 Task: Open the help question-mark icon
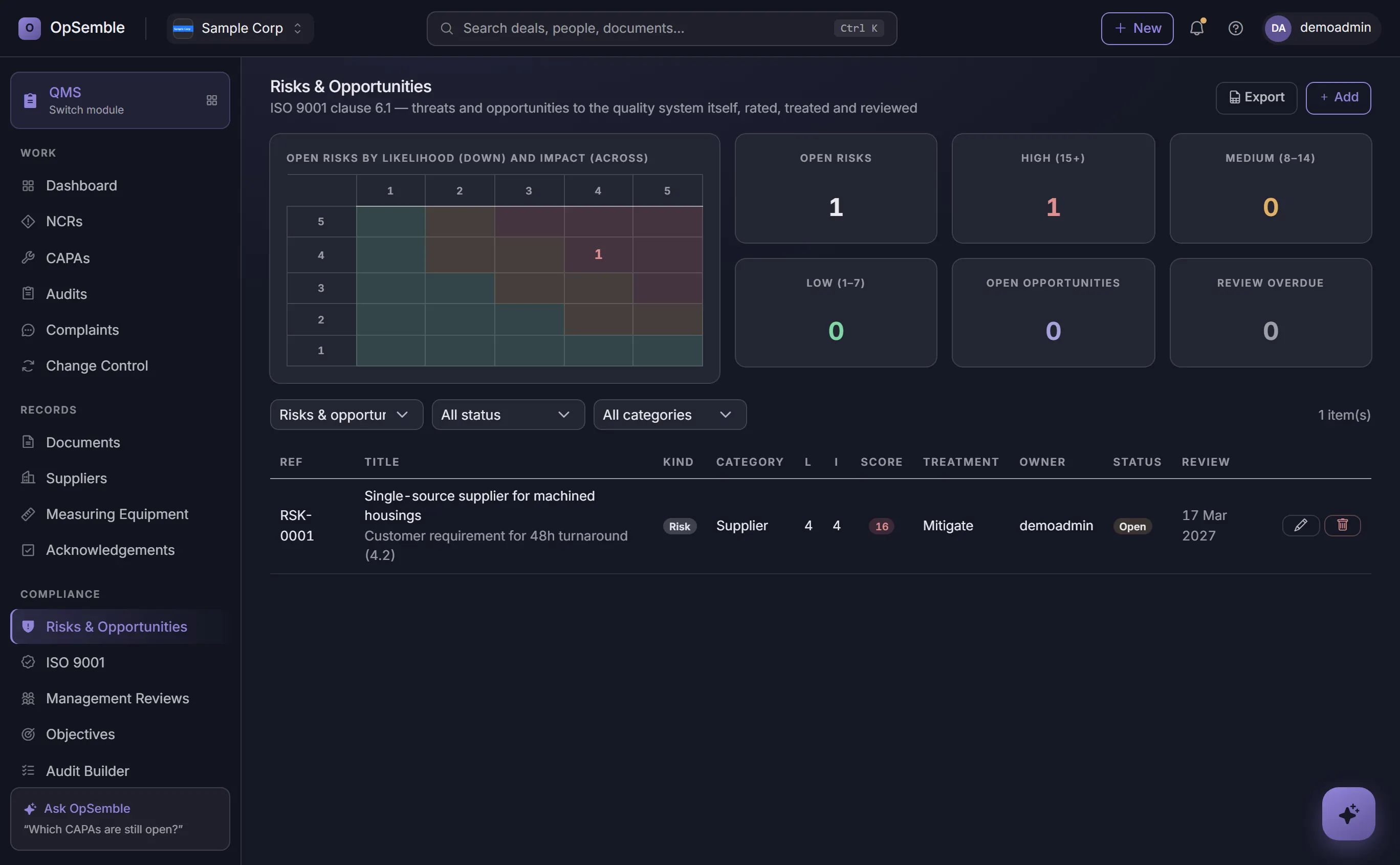tap(1235, 28)
